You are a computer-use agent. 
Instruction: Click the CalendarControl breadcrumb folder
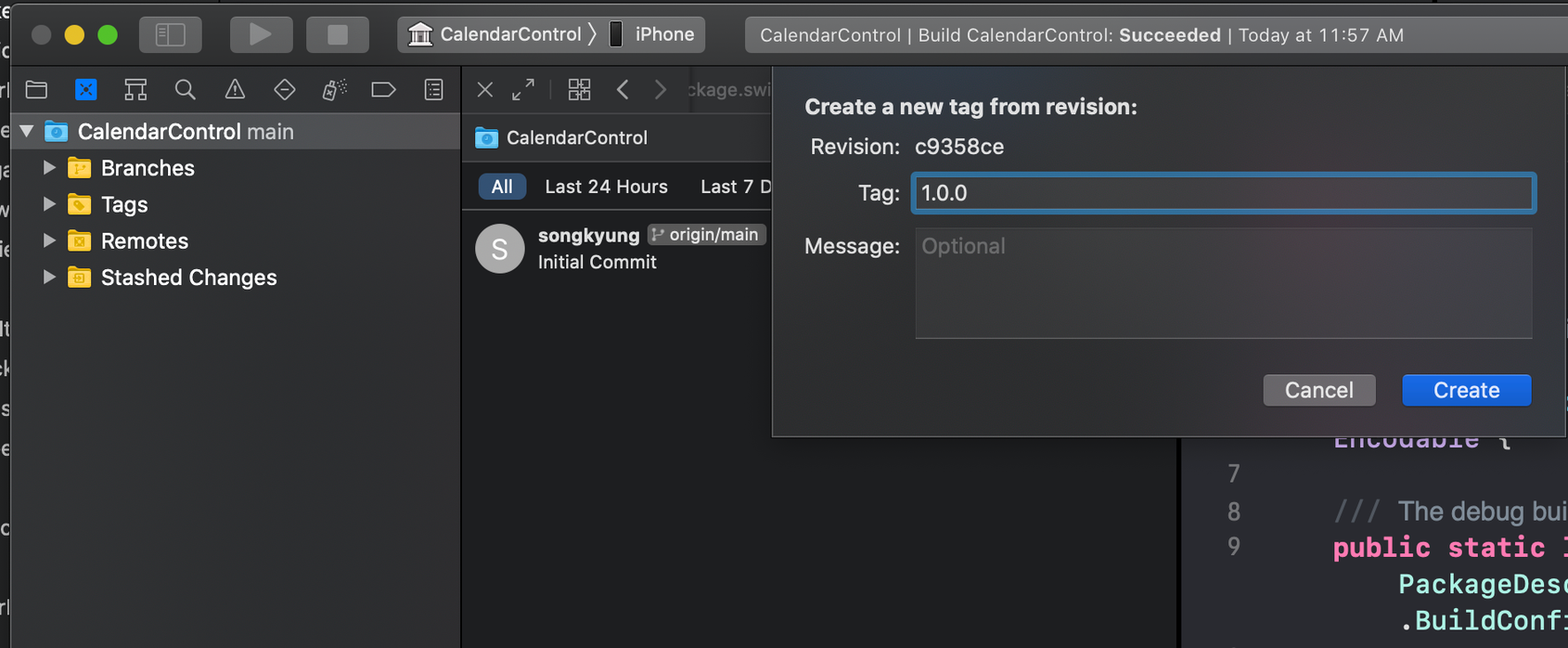[561, 137]
